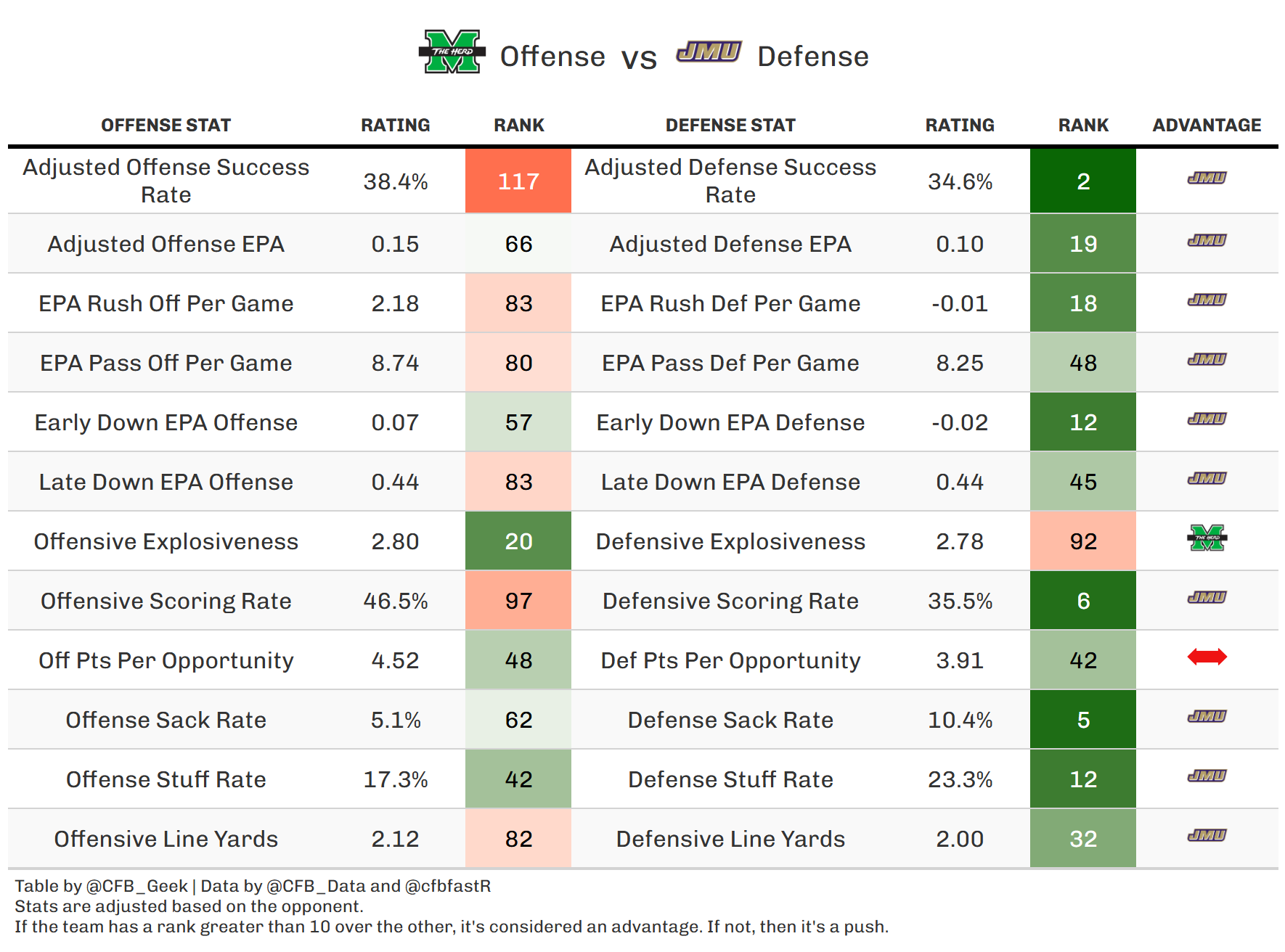Click the Offensive Line Yards label
Viewport: 1285px width, 952px height.
tap(166, 839)
